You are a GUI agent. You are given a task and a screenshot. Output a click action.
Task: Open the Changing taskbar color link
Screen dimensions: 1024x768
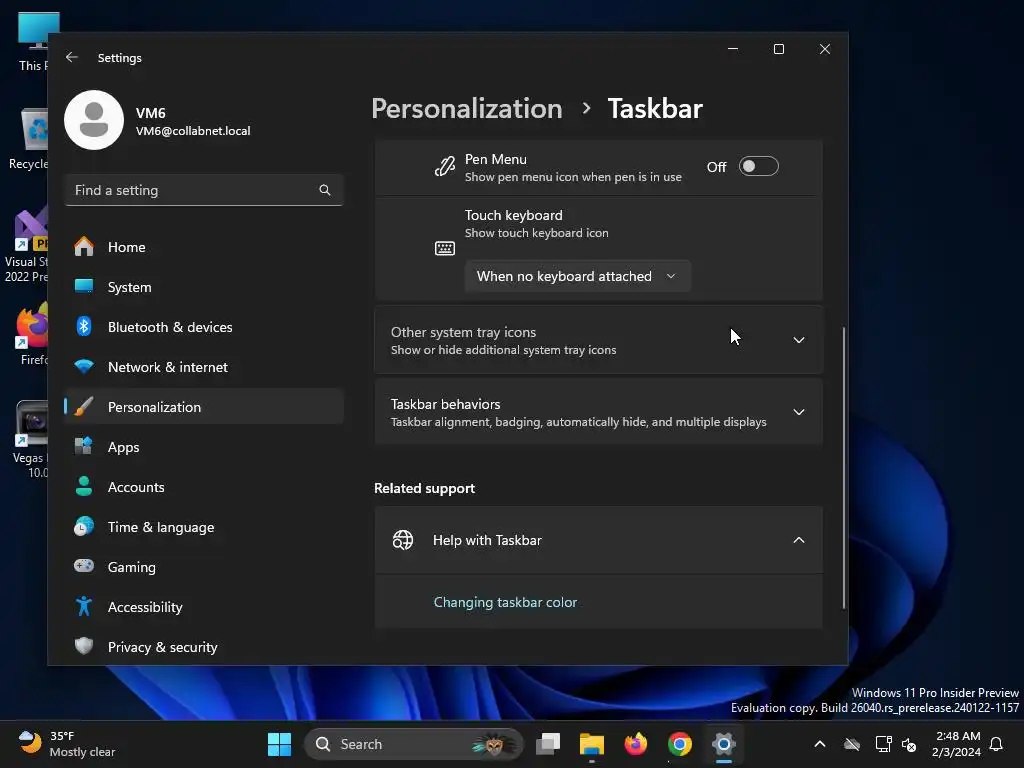[x=505, y=602]
